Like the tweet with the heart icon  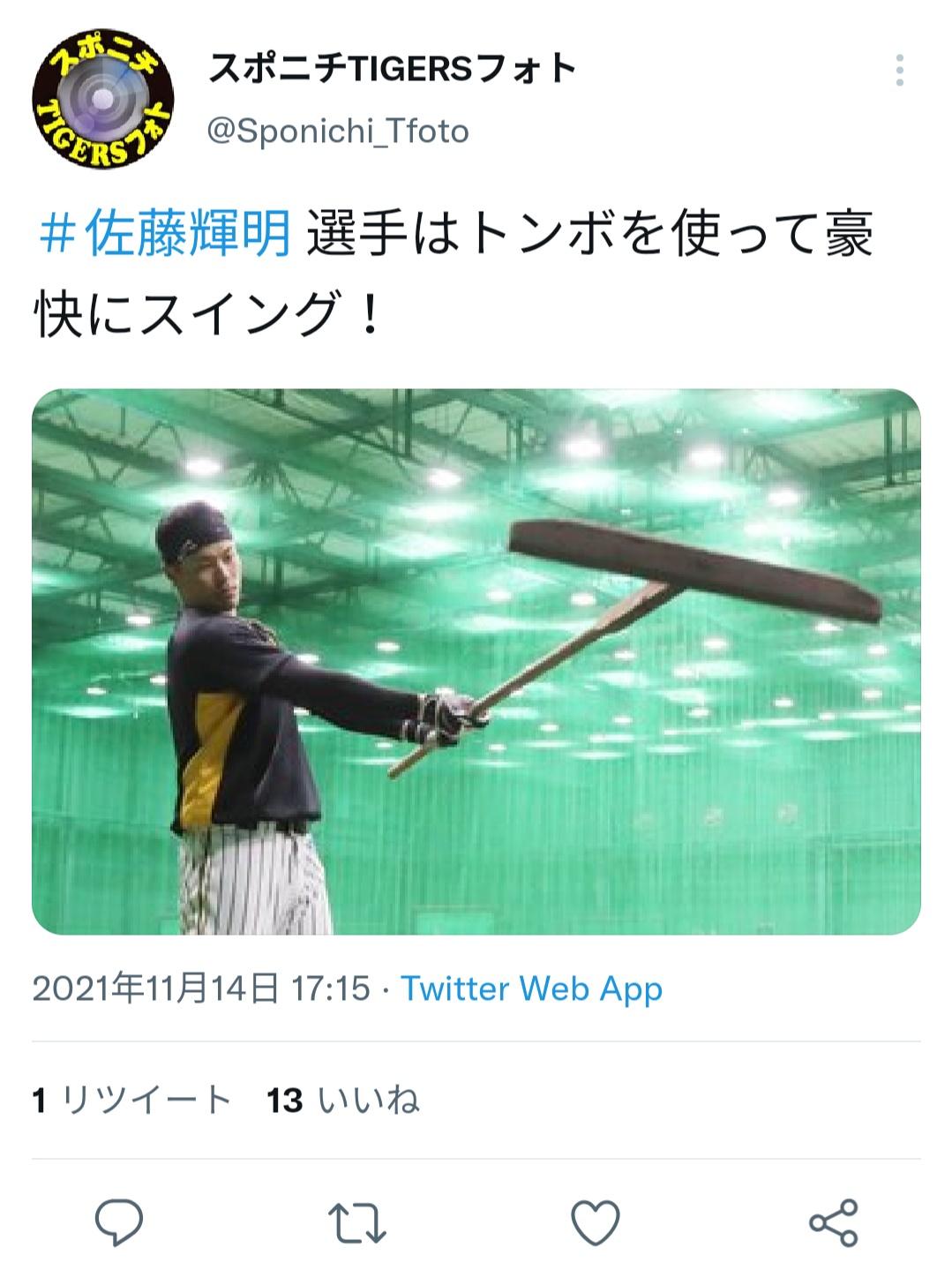pos(596,1223)
